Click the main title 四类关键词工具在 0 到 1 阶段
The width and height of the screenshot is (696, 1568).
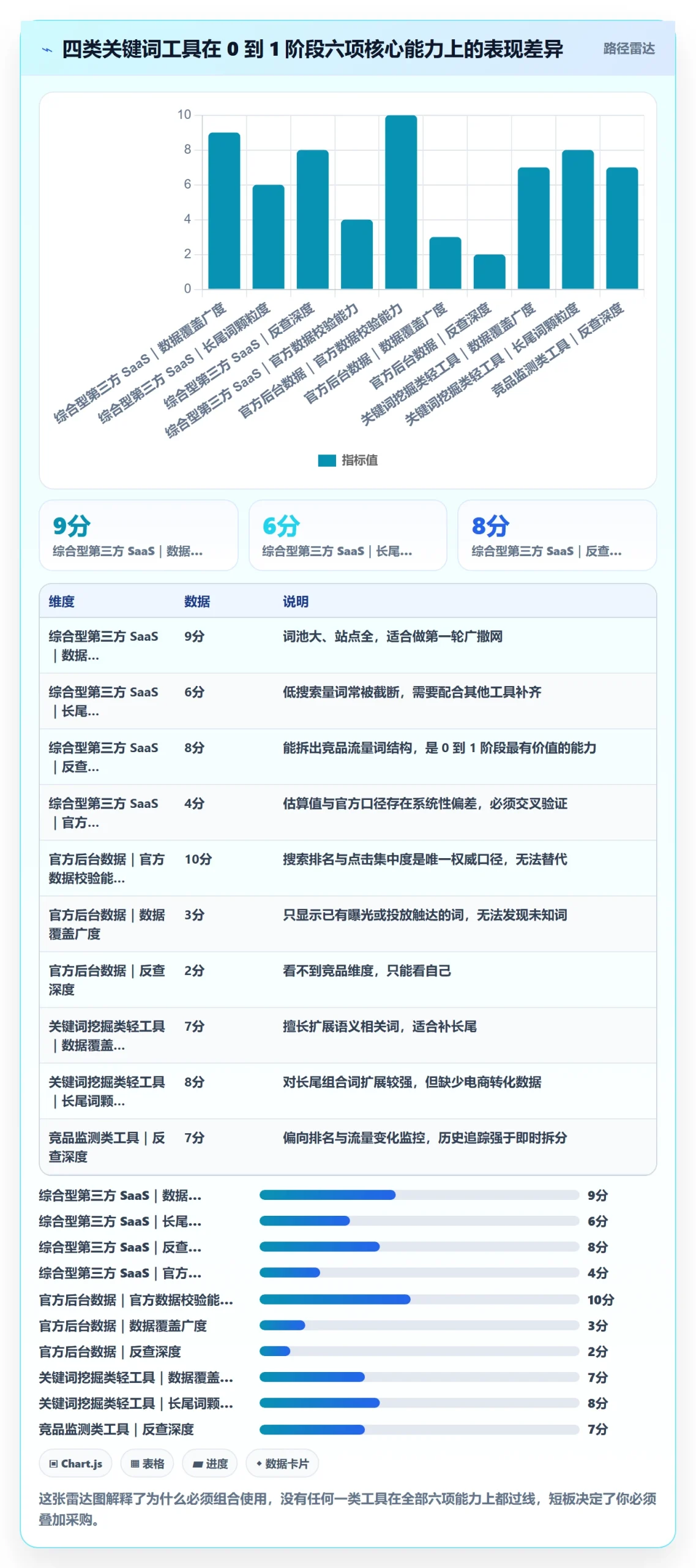pos(312,49)
